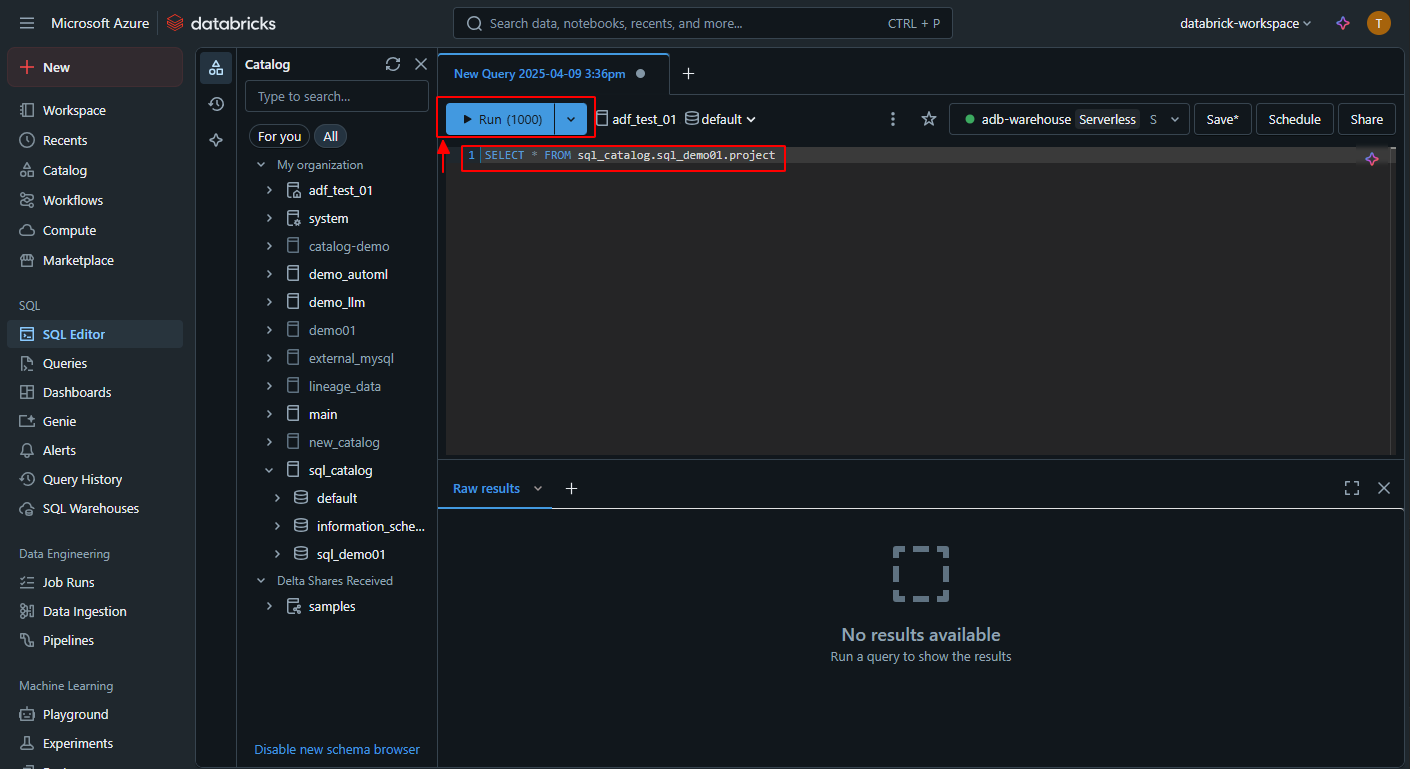Run the query with Run (1000)
The height and width of the screenshot is (769, 1410).
[500, 119]
